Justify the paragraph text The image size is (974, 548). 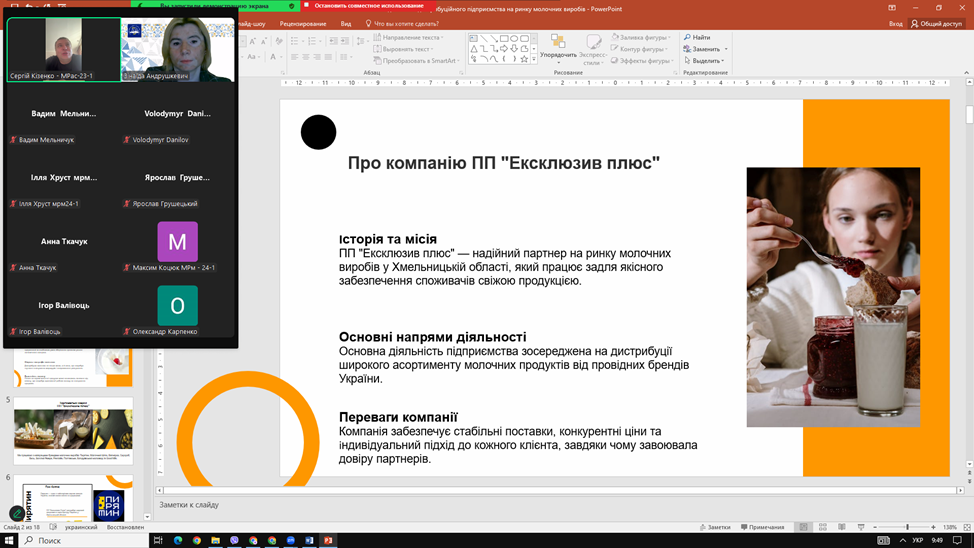328,57
